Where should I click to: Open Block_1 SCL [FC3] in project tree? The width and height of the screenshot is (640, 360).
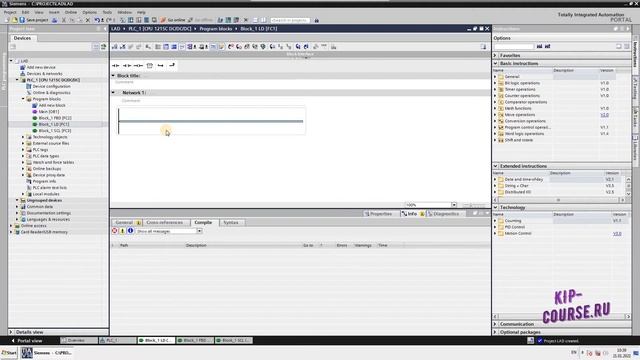[55, 131]
